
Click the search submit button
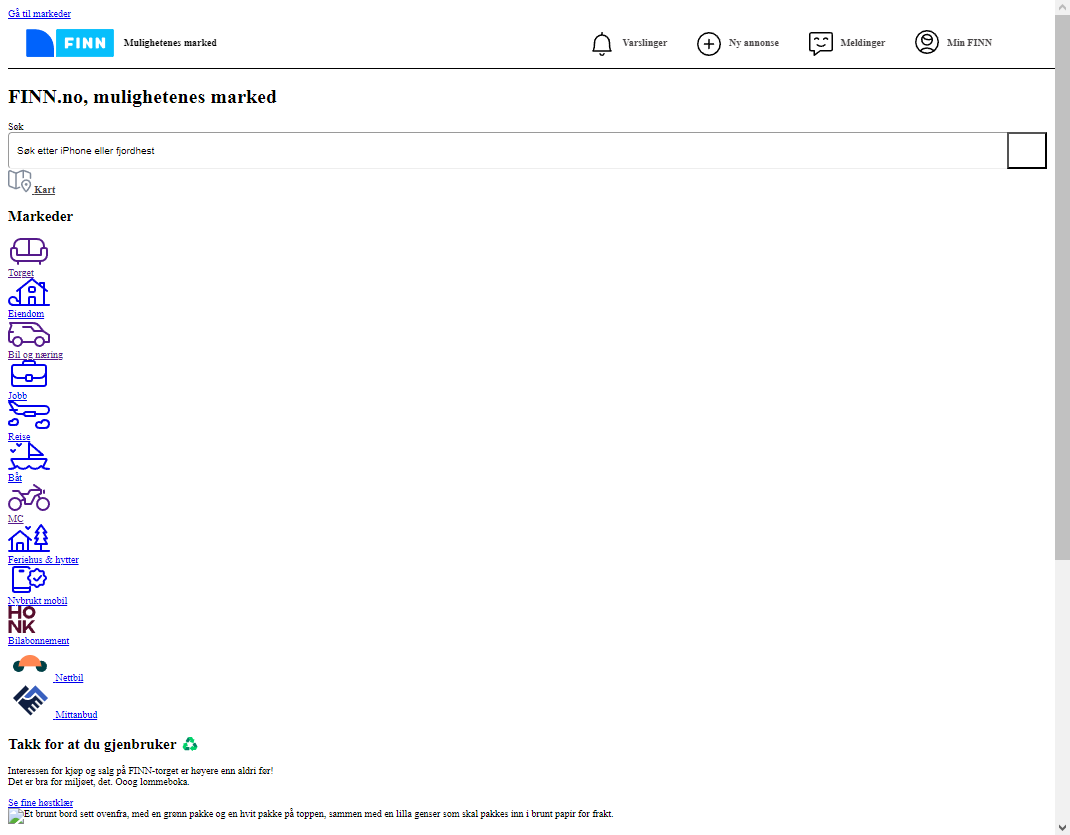click(x=1027, y=151)
